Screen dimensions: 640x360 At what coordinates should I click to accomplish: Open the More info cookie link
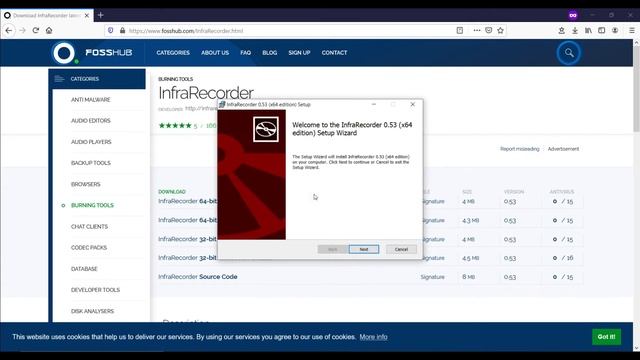373,337
